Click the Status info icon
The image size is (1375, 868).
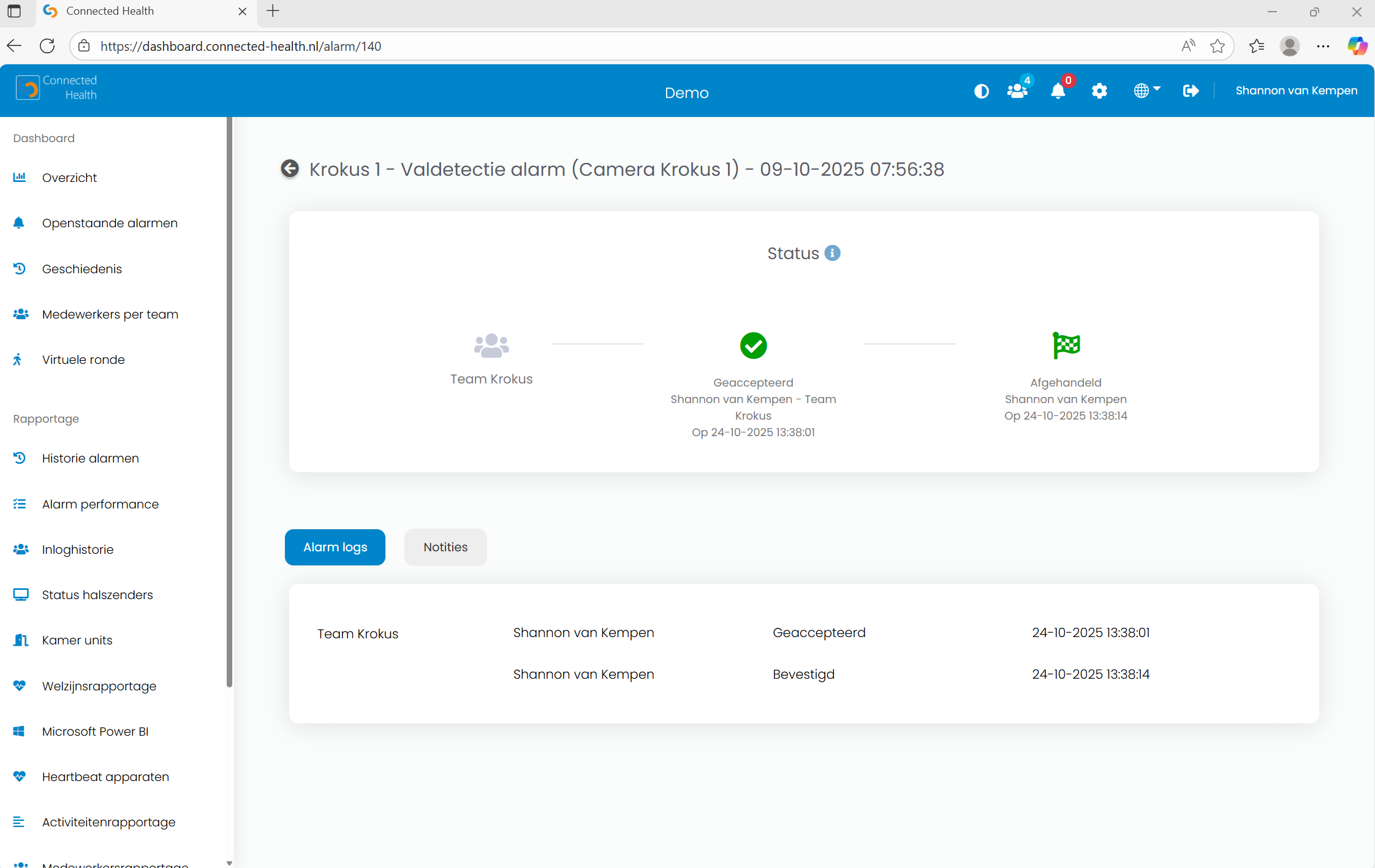pyautogui.click(x=832, y=253)
